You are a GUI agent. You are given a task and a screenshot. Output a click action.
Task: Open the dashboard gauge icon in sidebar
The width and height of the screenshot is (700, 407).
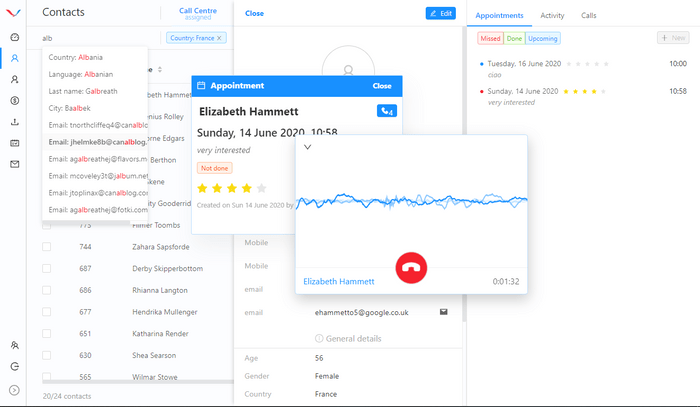pos(14,37)
